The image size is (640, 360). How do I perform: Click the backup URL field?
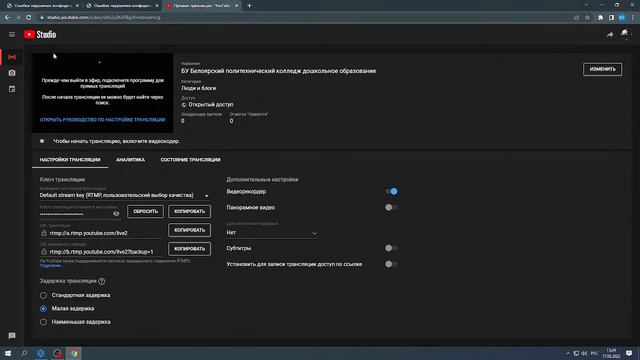(102, 252)
